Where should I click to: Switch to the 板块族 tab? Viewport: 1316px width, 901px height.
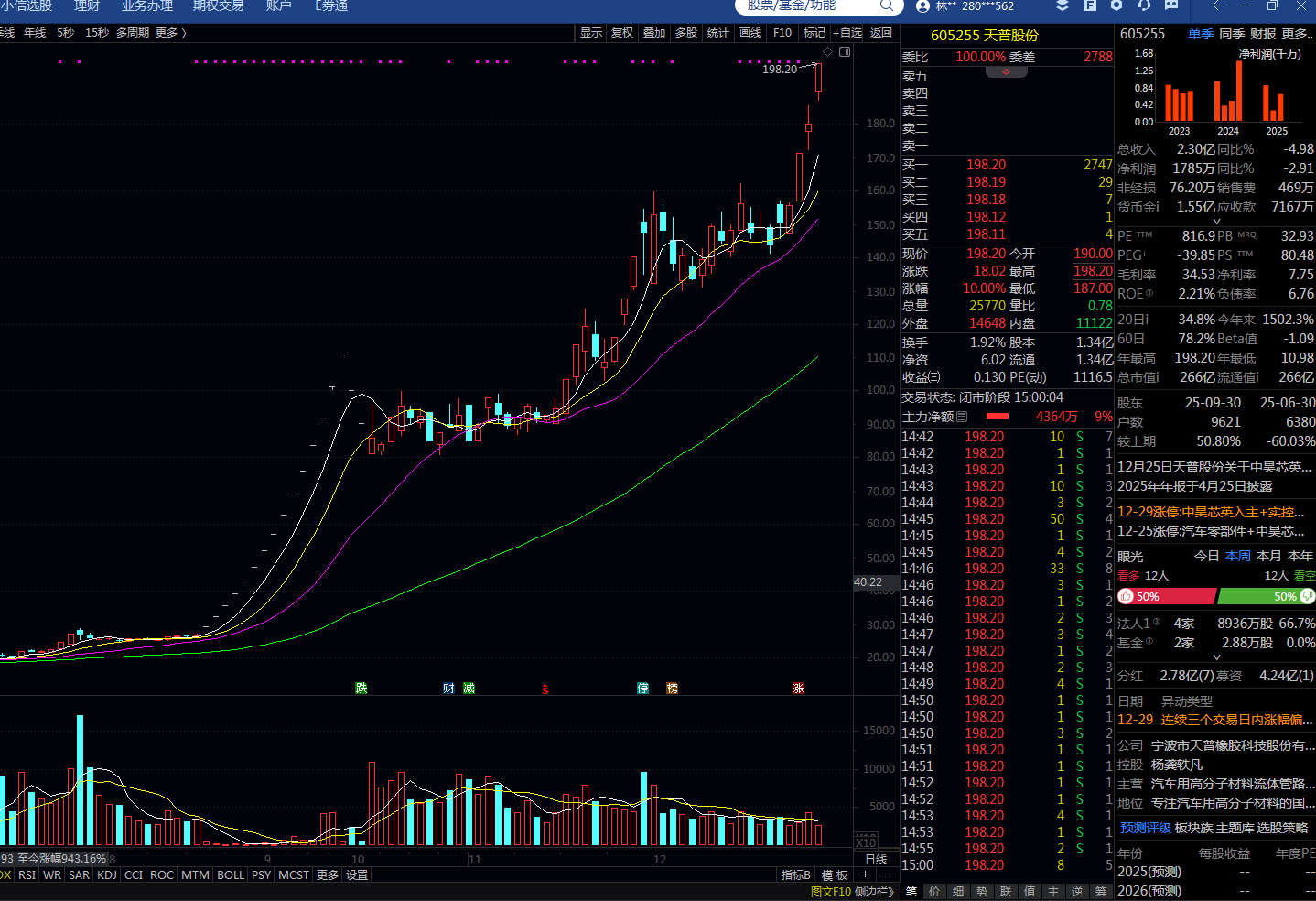(x=1193, y=827)
